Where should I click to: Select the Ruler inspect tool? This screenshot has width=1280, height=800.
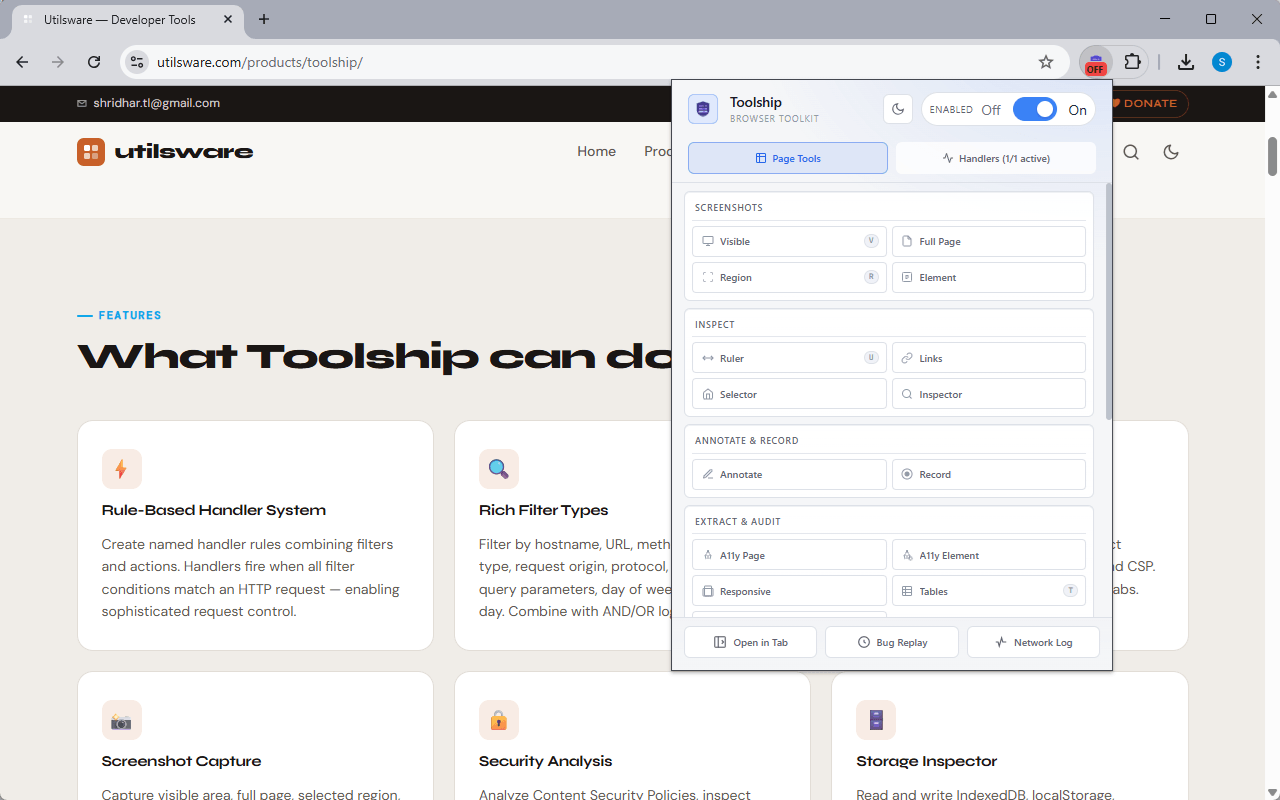pyautogui.click(x=788, y=357)
